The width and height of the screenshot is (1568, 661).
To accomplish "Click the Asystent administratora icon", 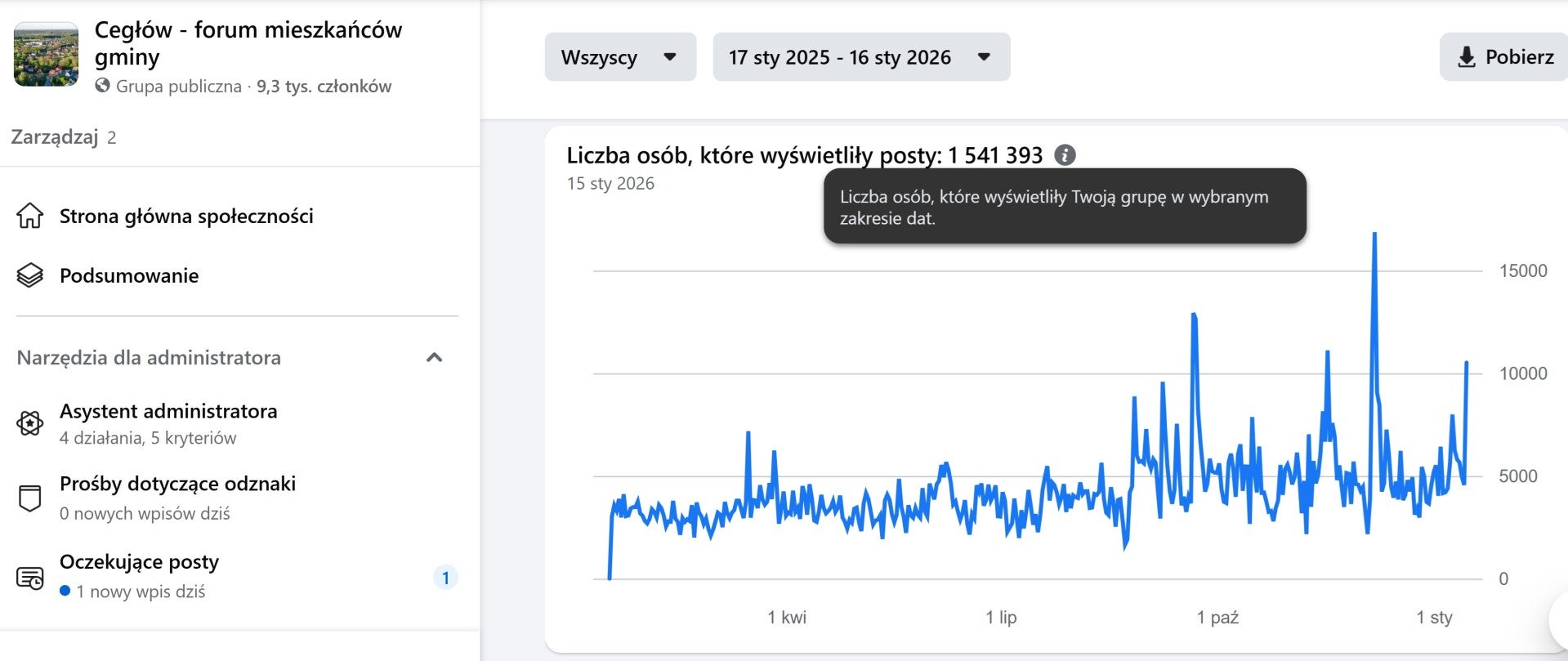I will [x=30, y=423].
